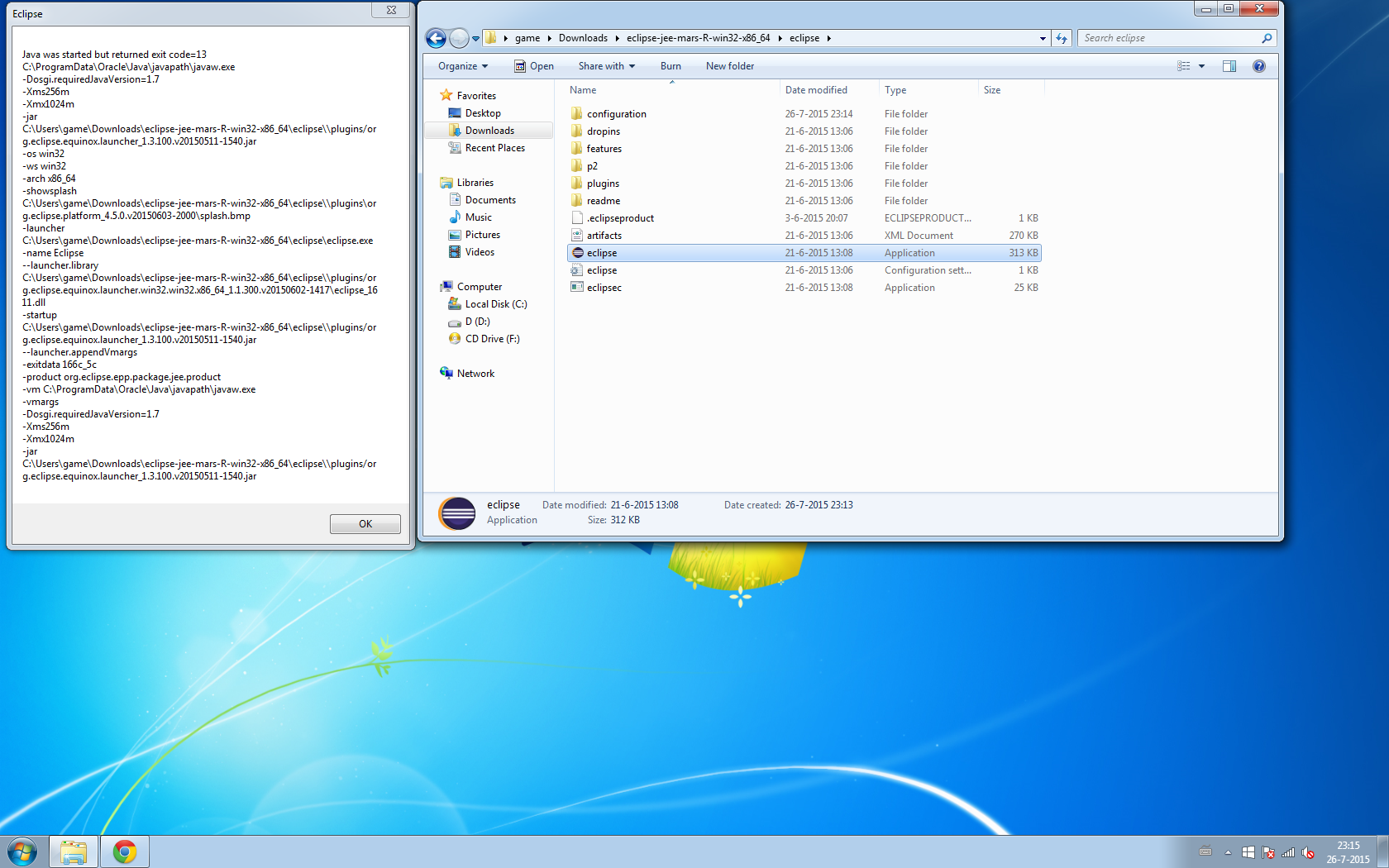
Task: Select Computer in the navigation pane
Action: (x=479, y=287)
